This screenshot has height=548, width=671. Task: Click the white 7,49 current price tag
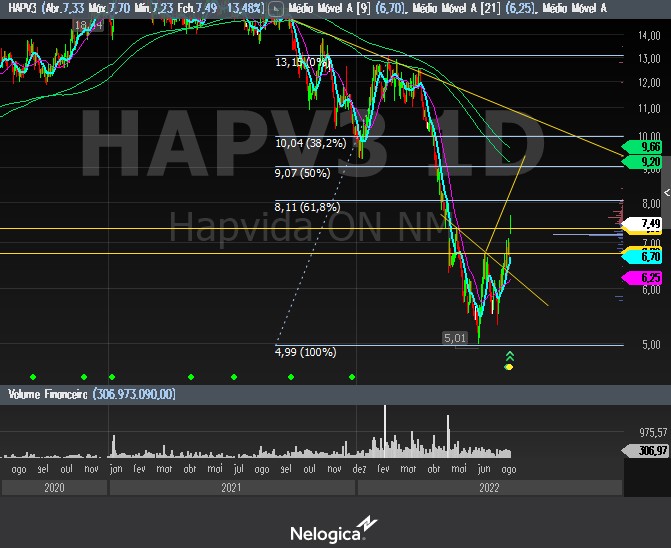click(650, 224)
